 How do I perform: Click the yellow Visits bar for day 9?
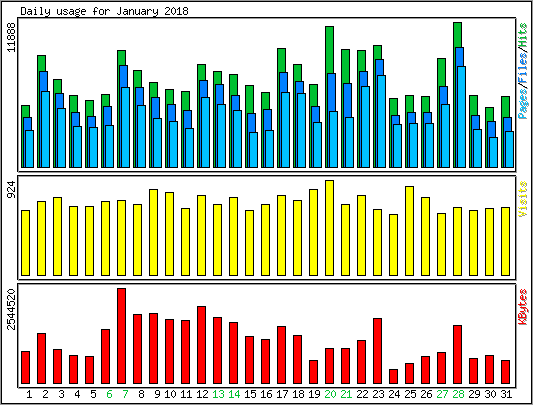click(153, 232)
